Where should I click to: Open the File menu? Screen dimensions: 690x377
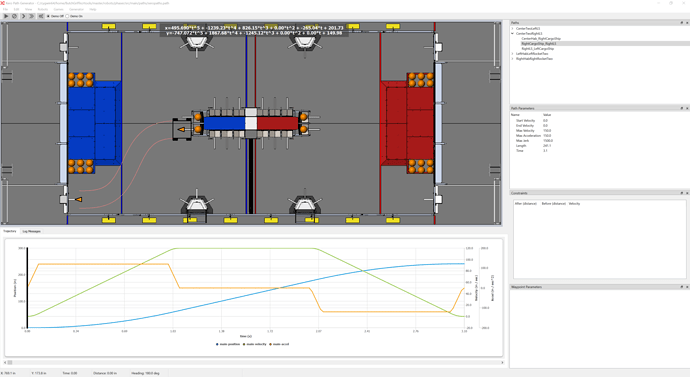coord(5,9)
